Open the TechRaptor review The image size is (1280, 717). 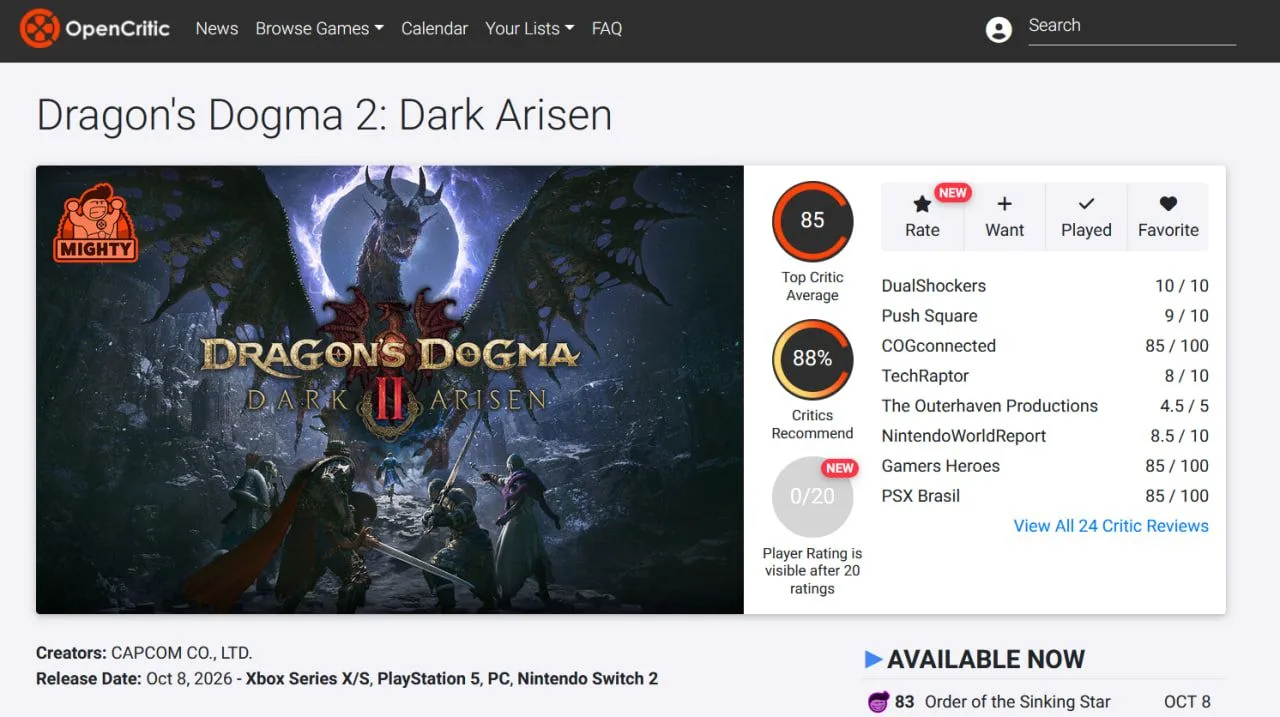[x=925, y=376]
